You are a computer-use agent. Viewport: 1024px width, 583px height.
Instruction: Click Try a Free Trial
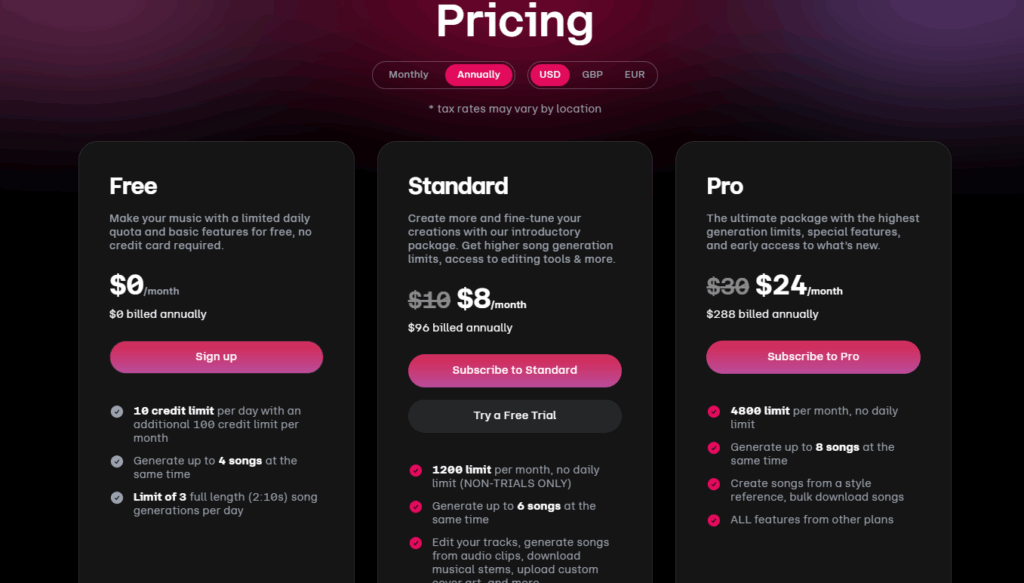[x=515, y=416]
